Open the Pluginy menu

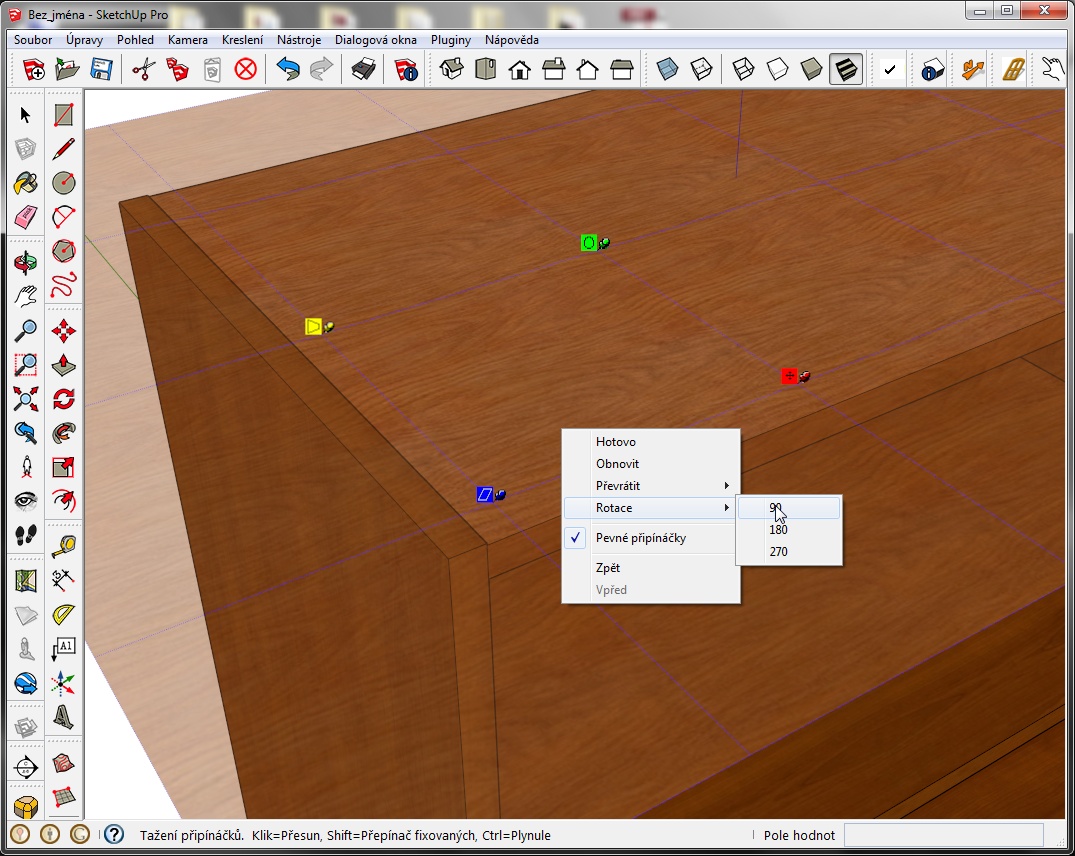point(450,40)
